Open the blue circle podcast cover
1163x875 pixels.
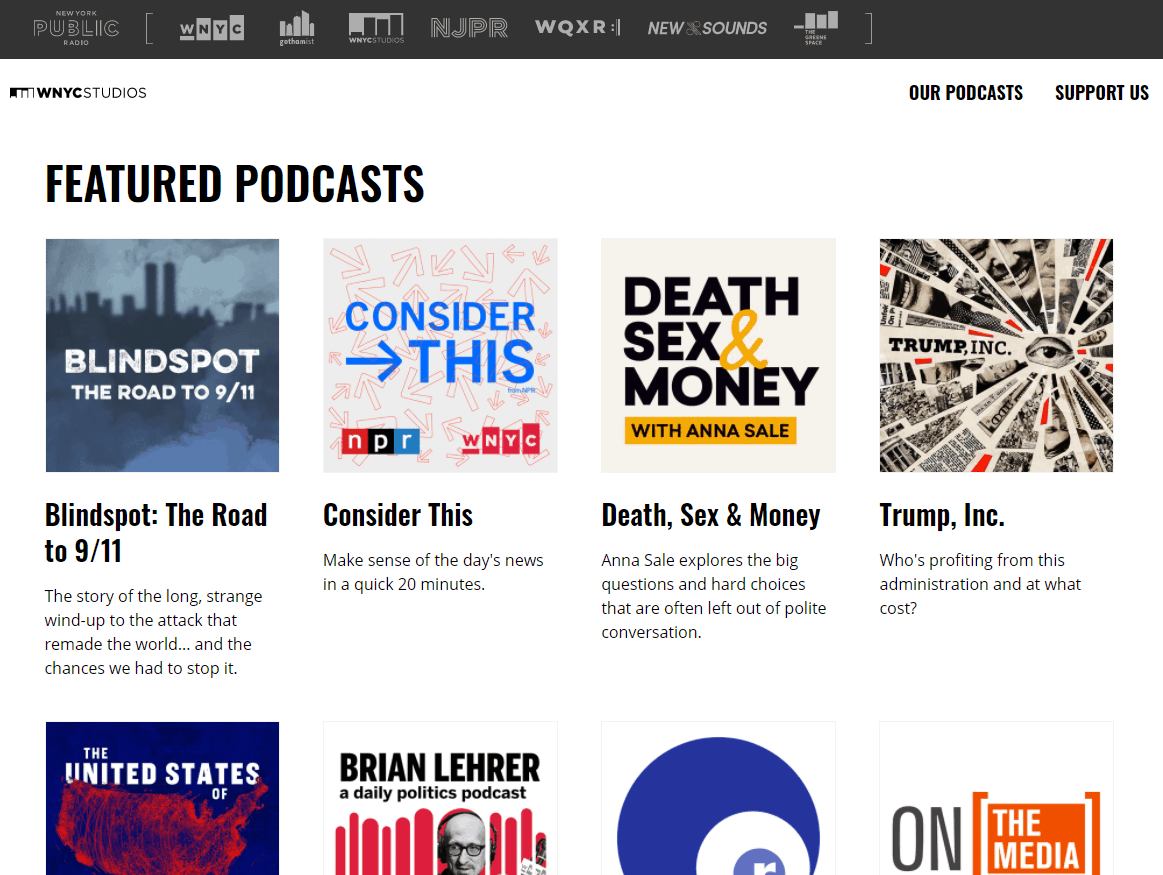718,799
